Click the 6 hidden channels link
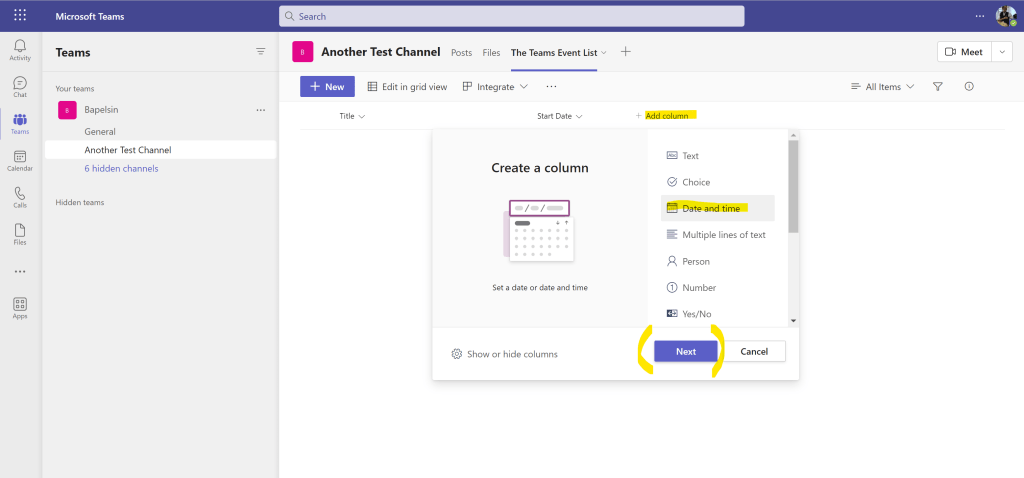Viewport: 1024px width, 478px height. [x=121, y=168]
